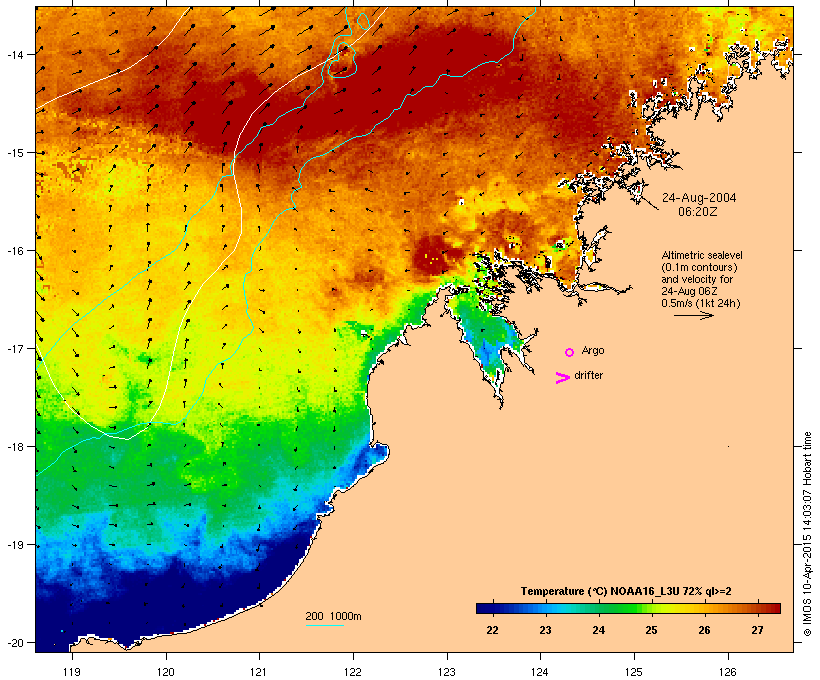
Task: Click the dark red end of the colorbar
Action: tap(776, 608)
